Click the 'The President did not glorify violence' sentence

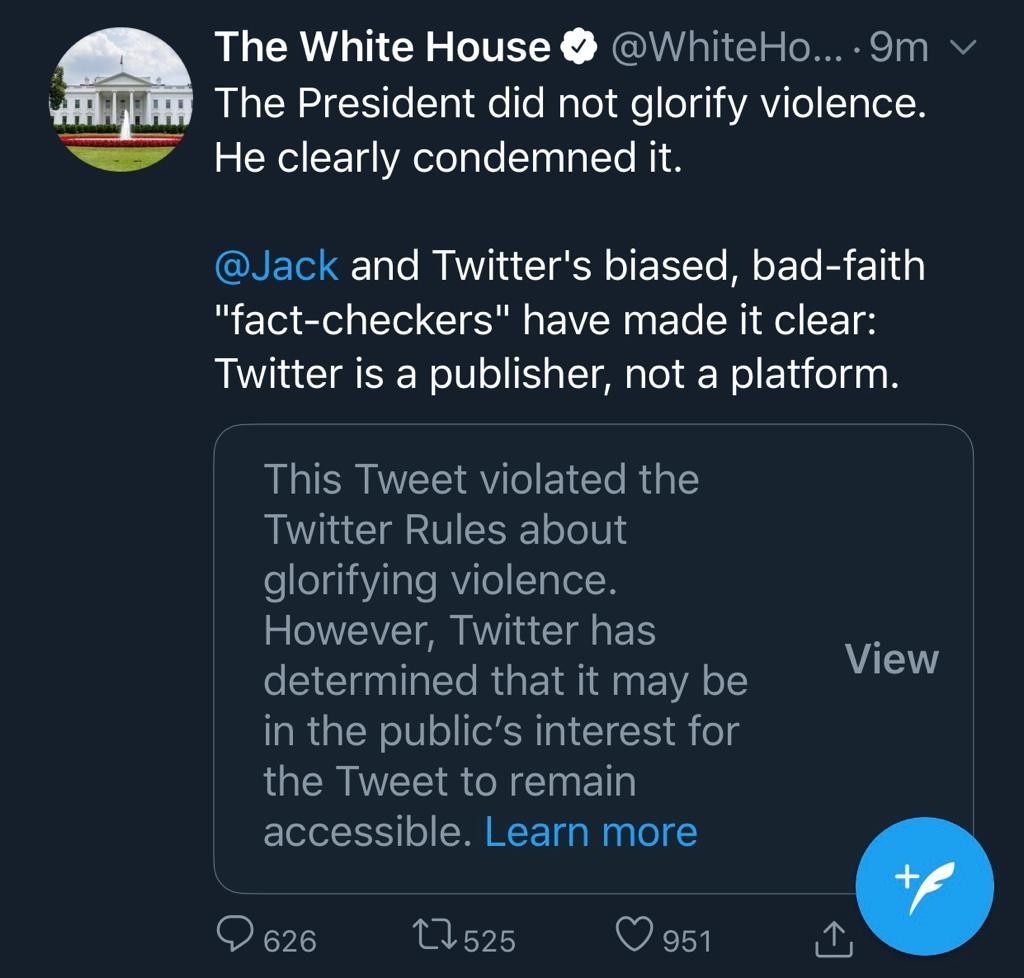[570, 102]
